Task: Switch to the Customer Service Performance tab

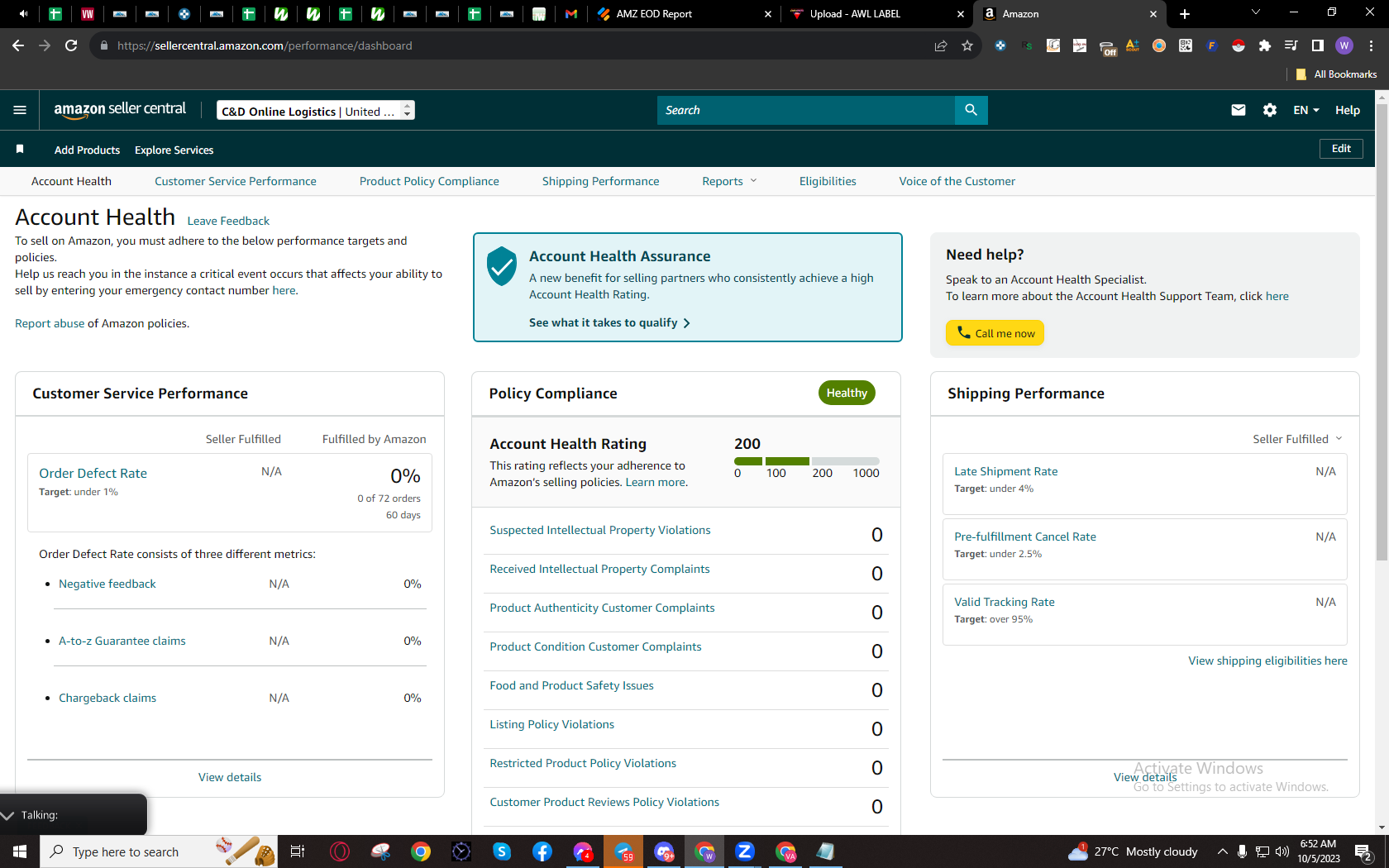Action: pyautogui.click(x=236, y=181)
